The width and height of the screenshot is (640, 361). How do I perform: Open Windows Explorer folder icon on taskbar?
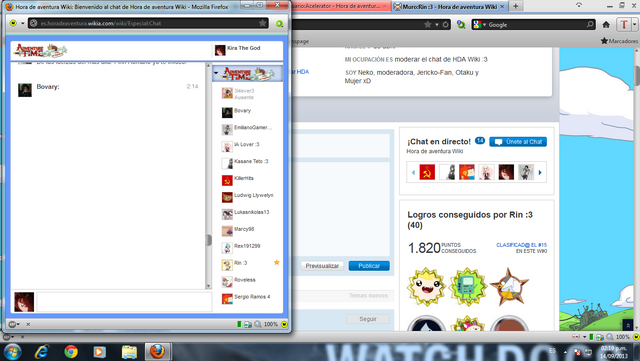[129, 351]
